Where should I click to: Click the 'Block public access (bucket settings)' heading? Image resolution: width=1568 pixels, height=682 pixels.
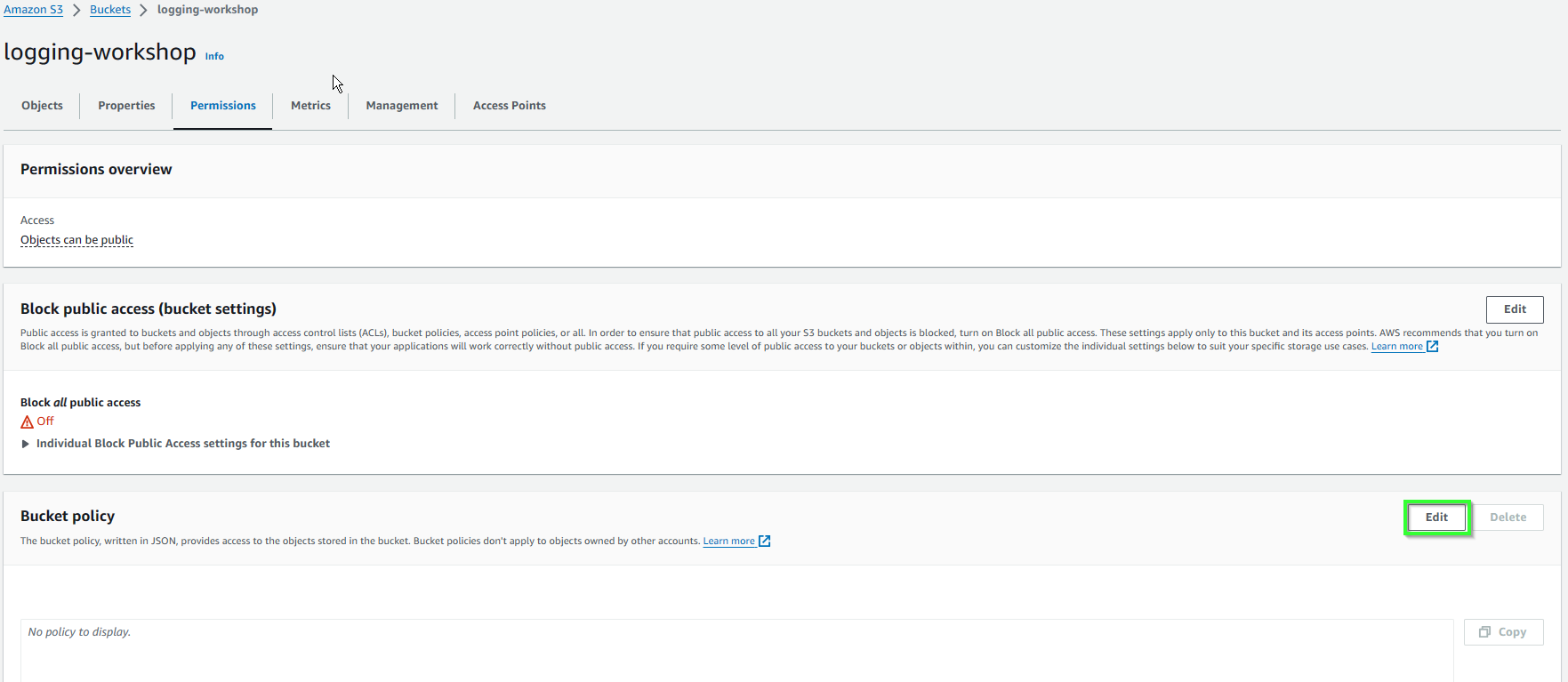click(x=149, y=309)
